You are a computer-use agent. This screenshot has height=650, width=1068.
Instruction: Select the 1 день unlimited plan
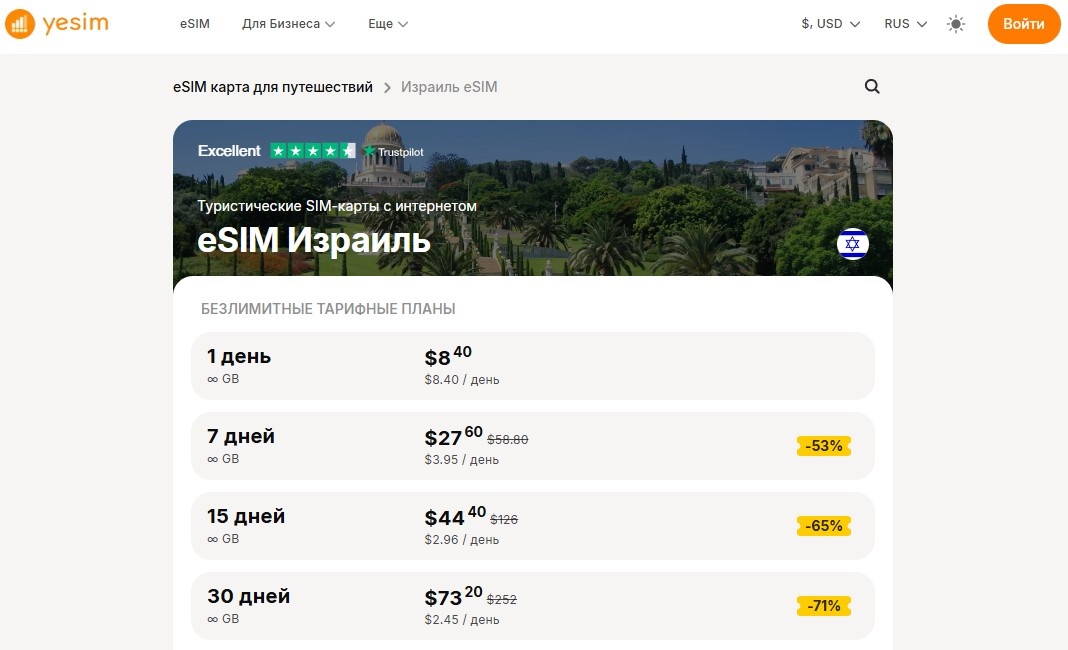[x=532, y=366]
